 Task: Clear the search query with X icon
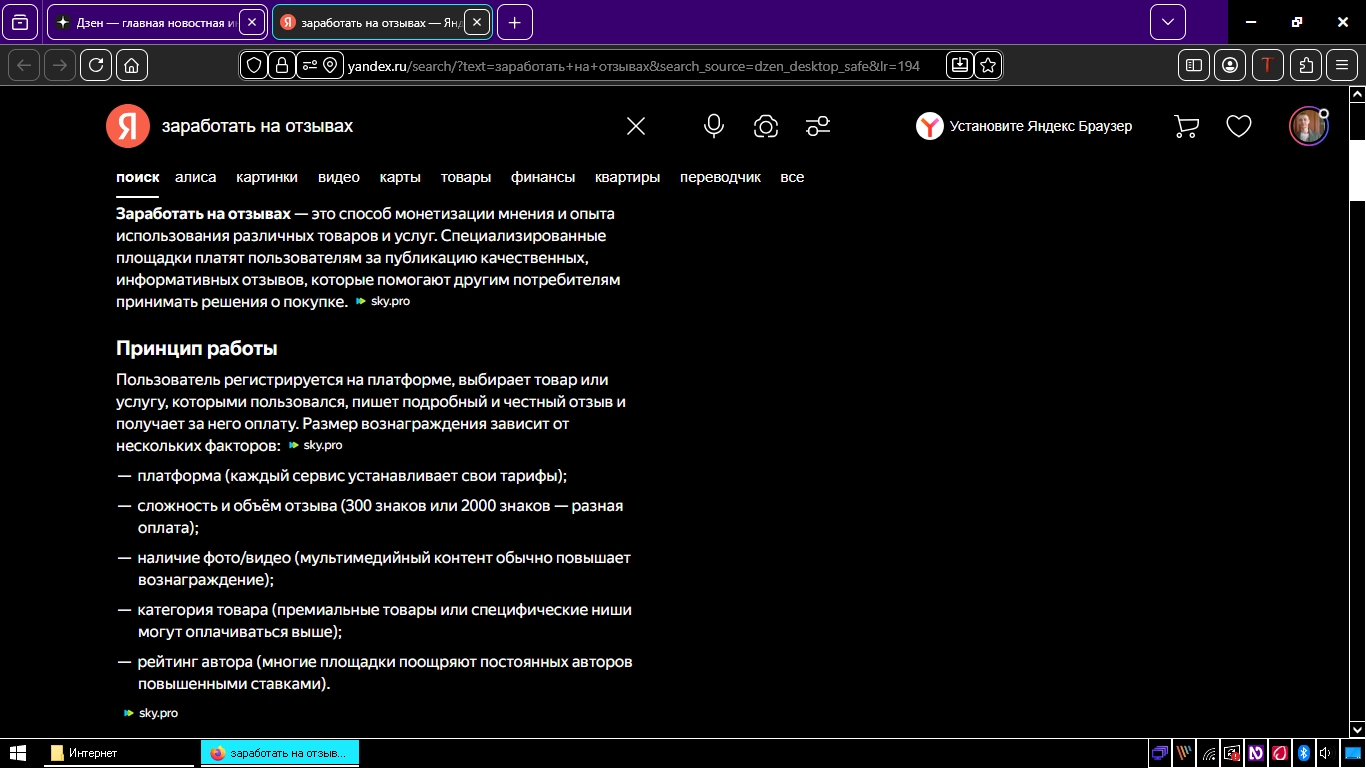(x=636, y=126)
